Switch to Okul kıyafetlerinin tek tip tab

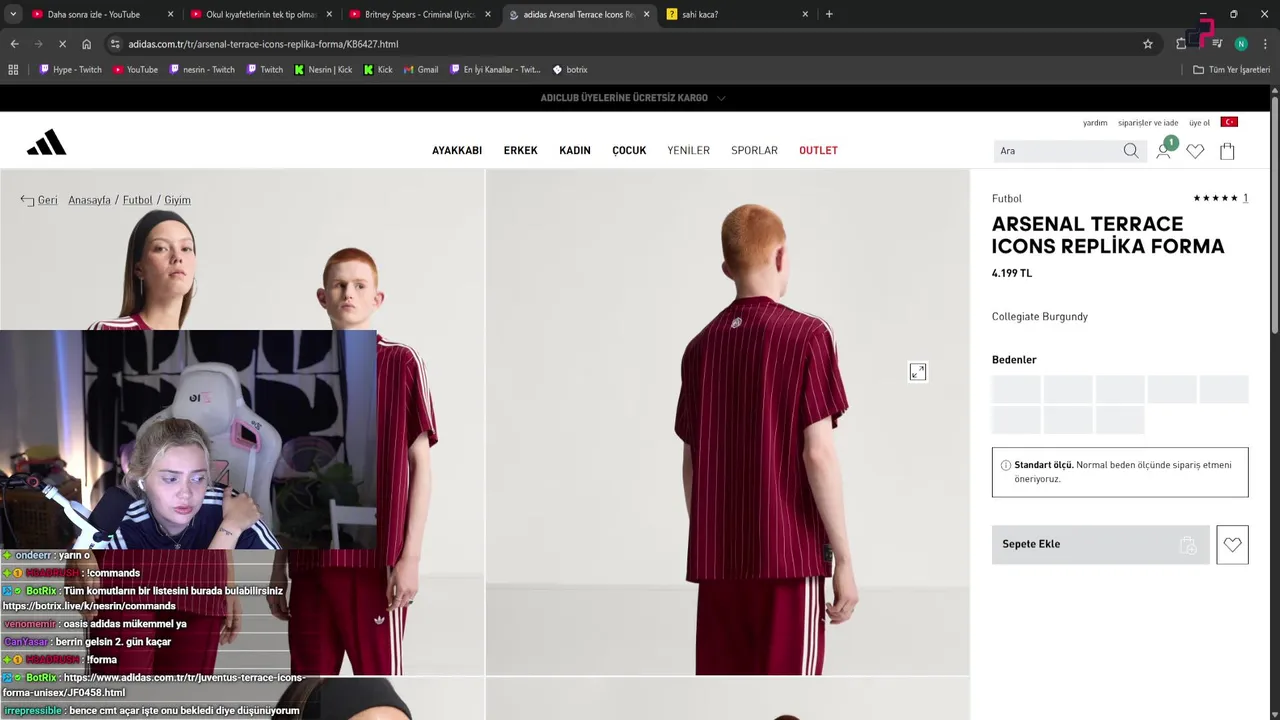click(260, 14)
